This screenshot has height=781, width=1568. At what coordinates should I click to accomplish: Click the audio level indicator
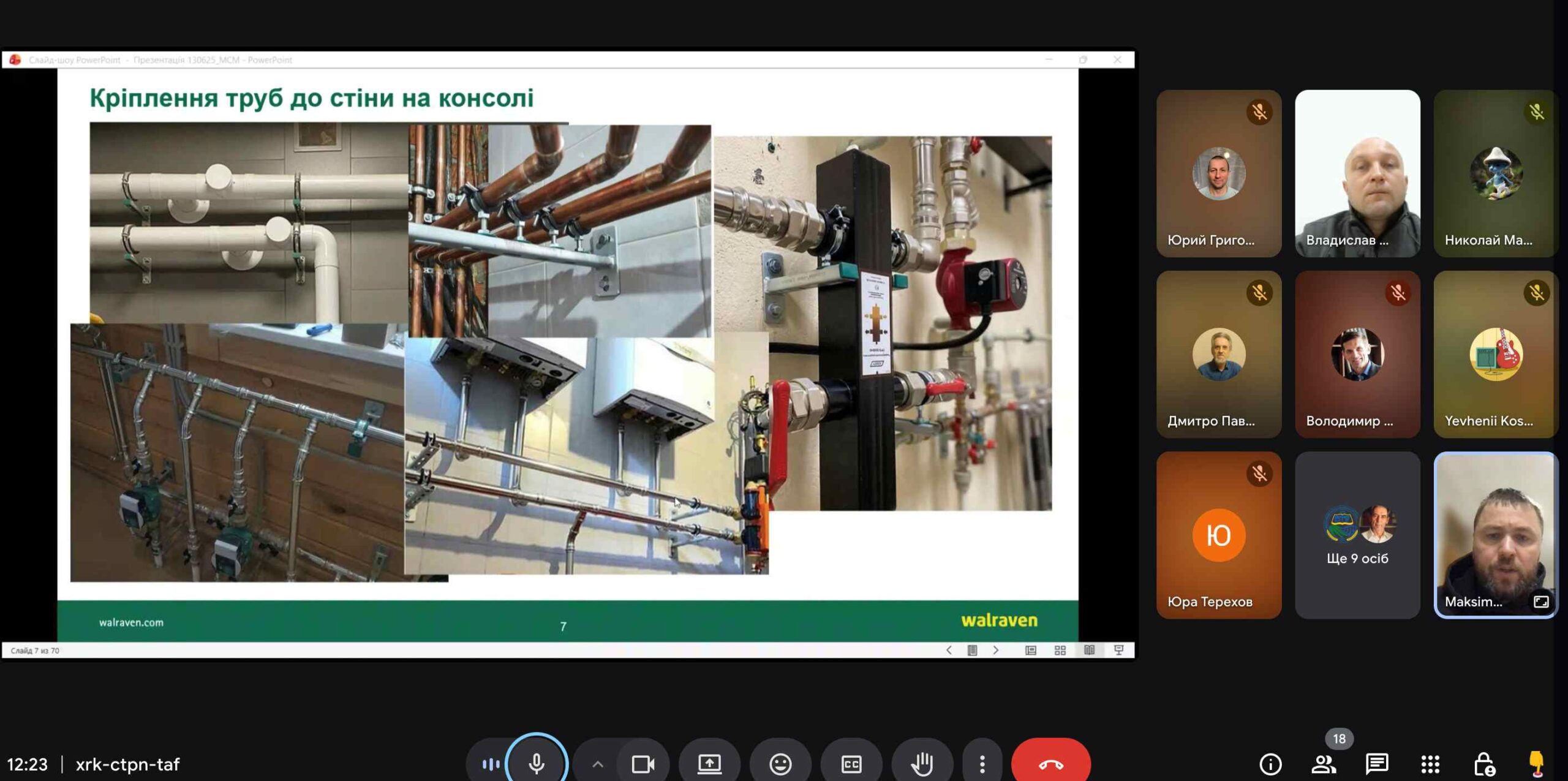tap(490, 764)
